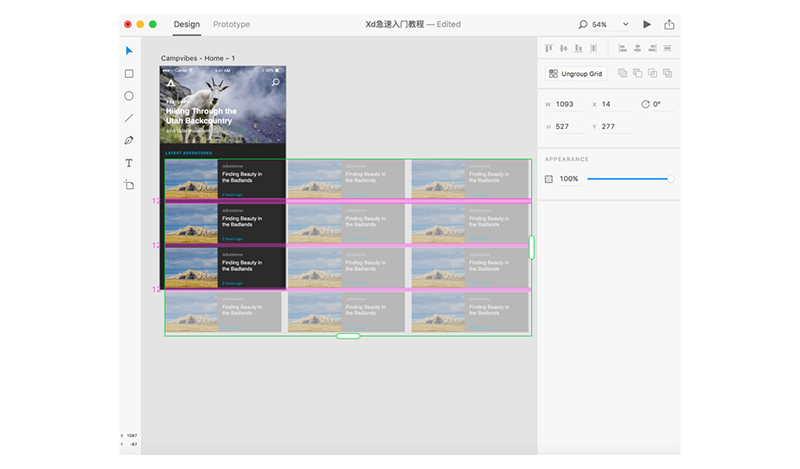Click the Align Top icon

click(x=549, y=48)
